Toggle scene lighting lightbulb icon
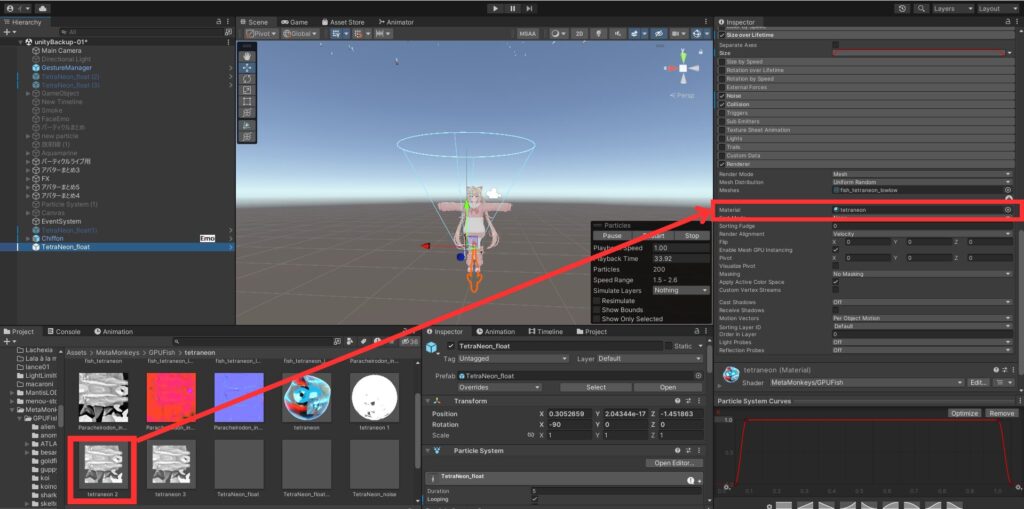Image resolution: width=1024 pixels, height=509 pixels. 599,33
